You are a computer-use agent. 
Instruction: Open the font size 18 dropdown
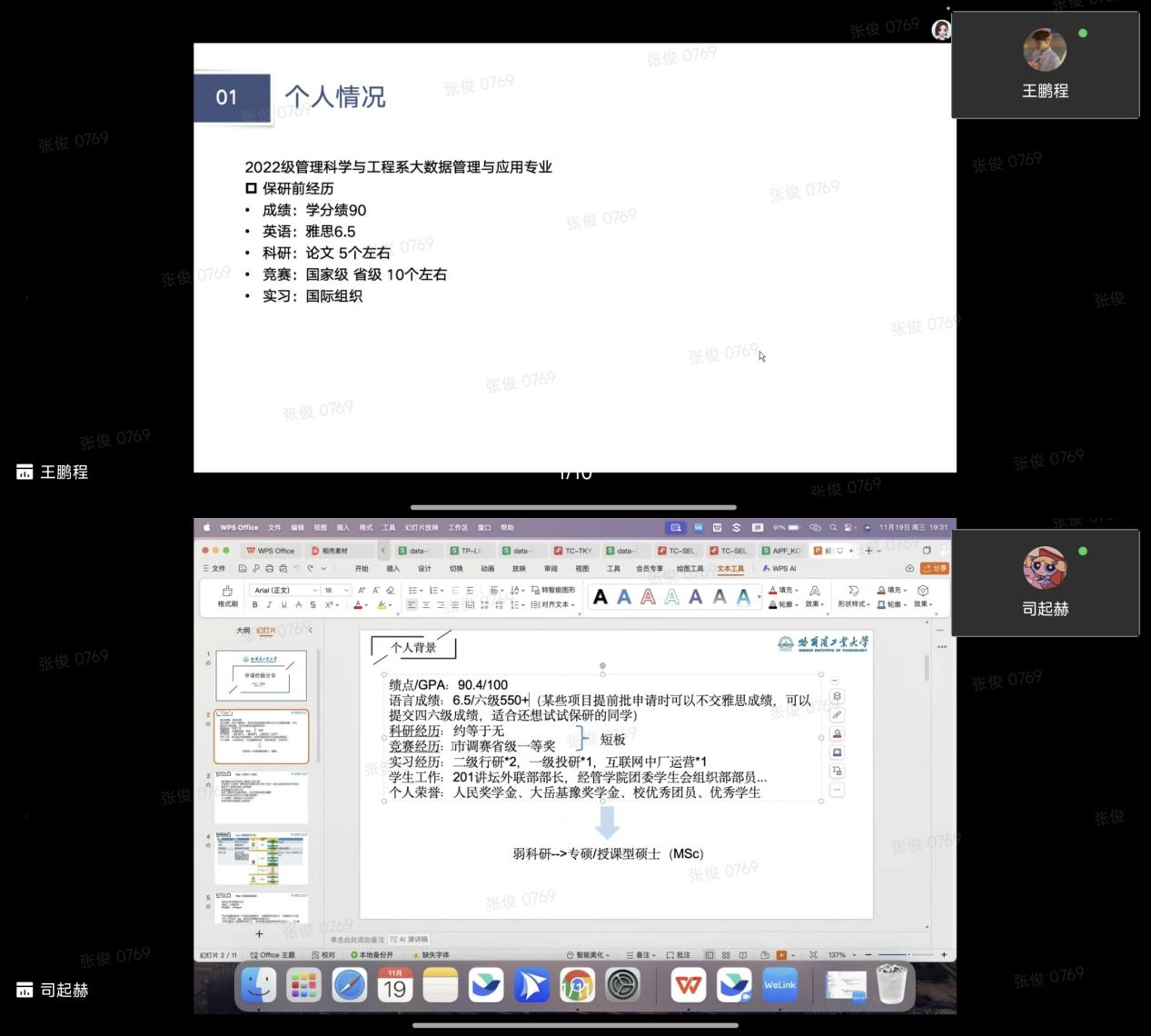tap(336, 591)
